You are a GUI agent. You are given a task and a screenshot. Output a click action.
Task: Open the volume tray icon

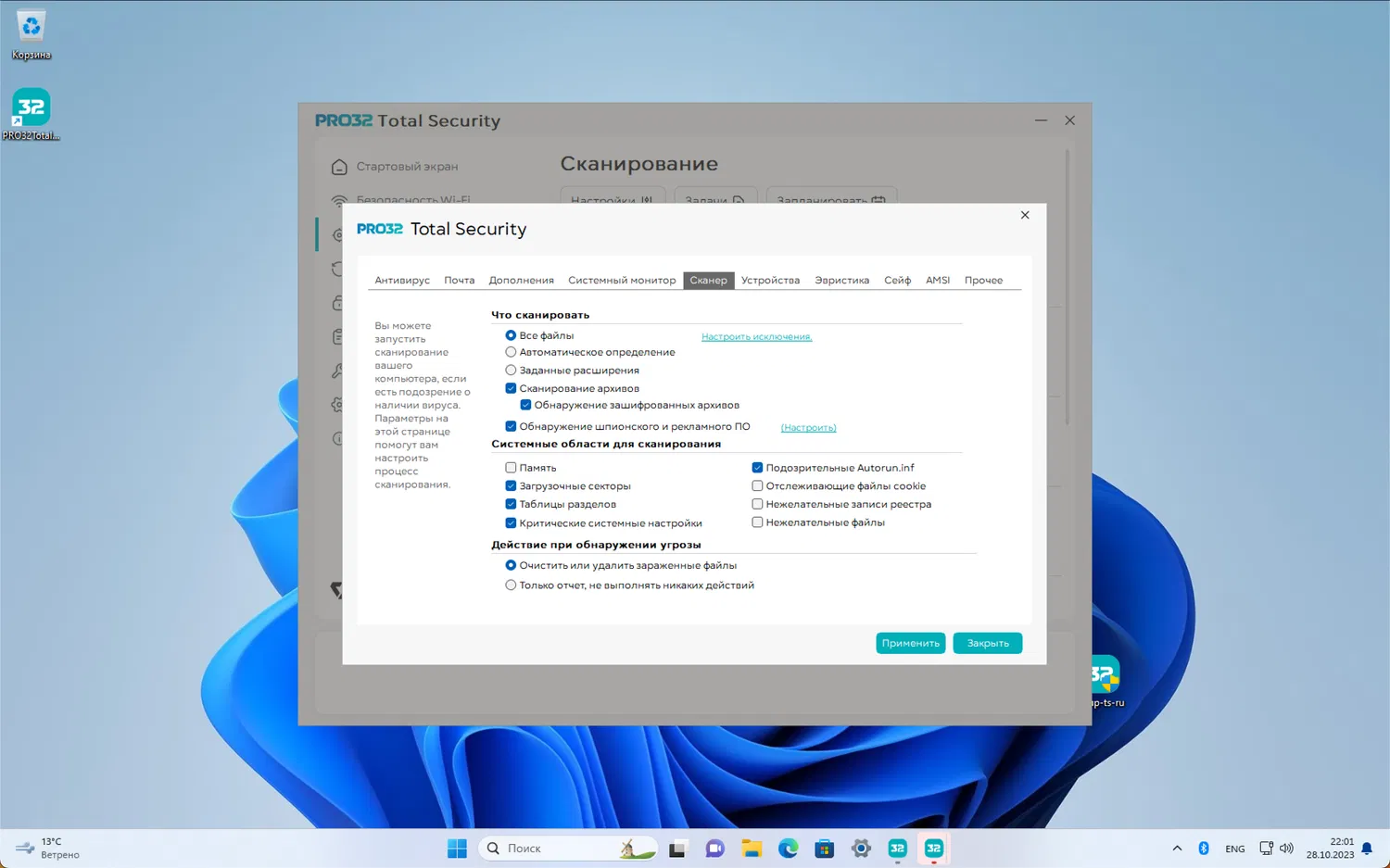[x=1286, y=849]
